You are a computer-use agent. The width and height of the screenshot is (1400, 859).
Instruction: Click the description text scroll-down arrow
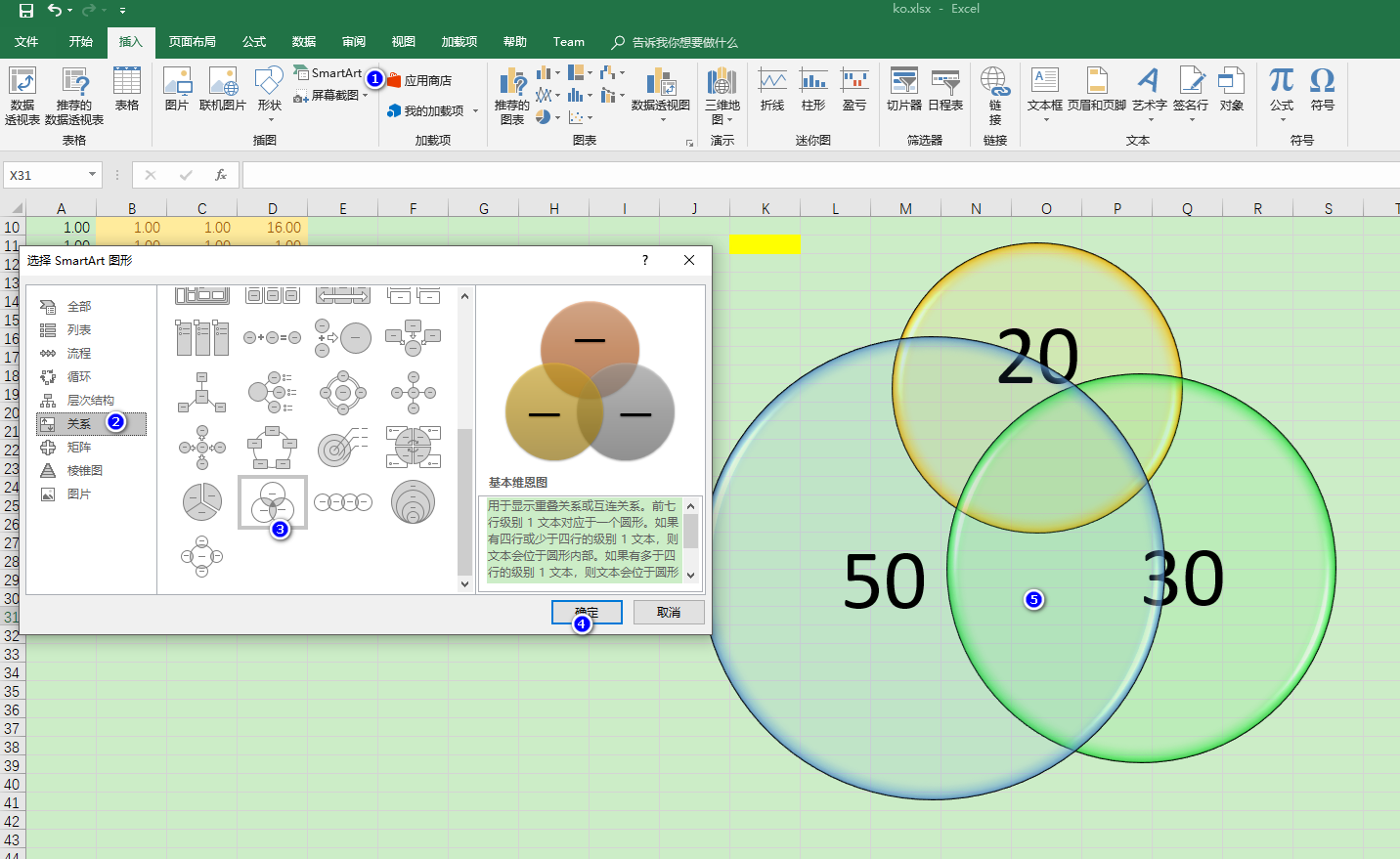pyautogui.click(x=691, y=575)
